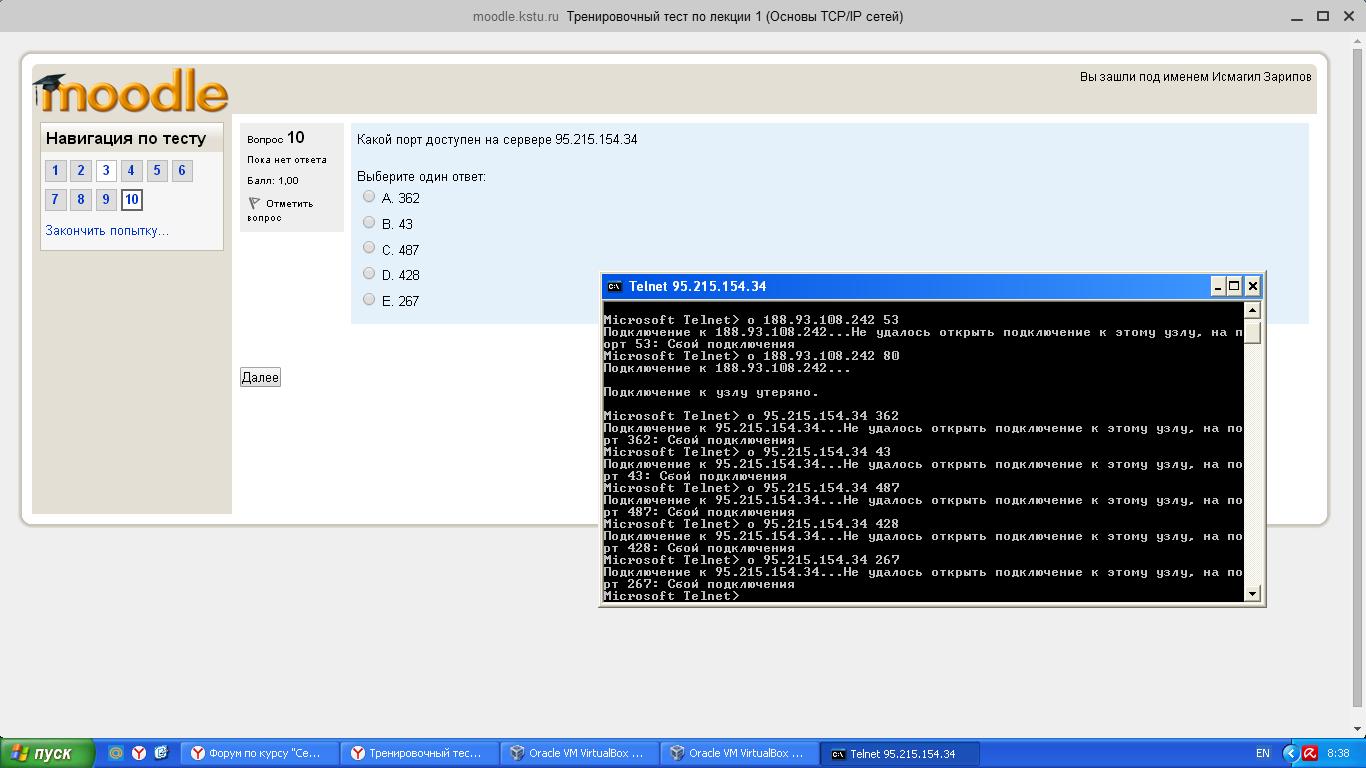This screenshot has height=768, width=1366.
Task: Go to question 10 in test navigation
Action: (x=131, y=200)
